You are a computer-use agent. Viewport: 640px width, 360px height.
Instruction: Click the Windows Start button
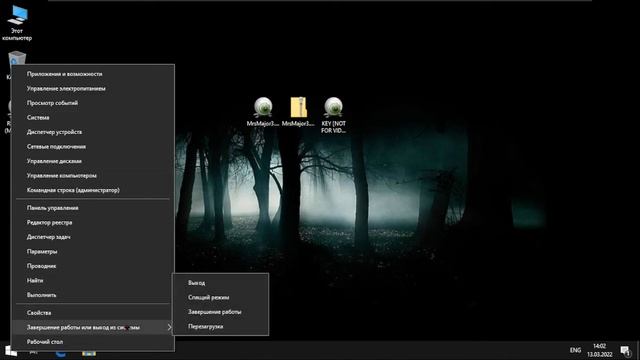click(x=11, y=351)
